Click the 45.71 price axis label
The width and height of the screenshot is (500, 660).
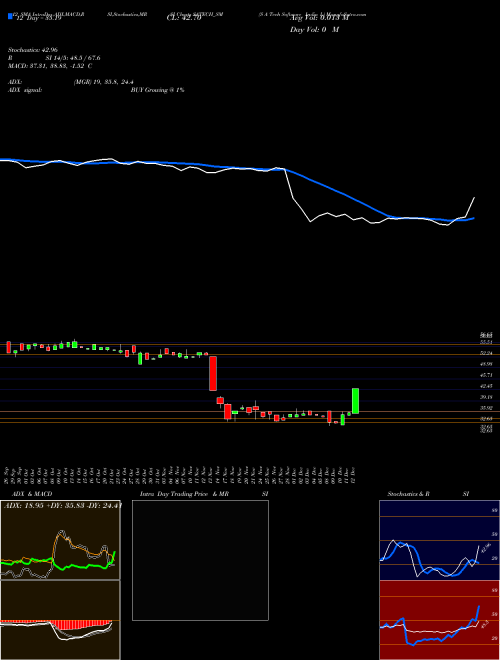(487, 375)
